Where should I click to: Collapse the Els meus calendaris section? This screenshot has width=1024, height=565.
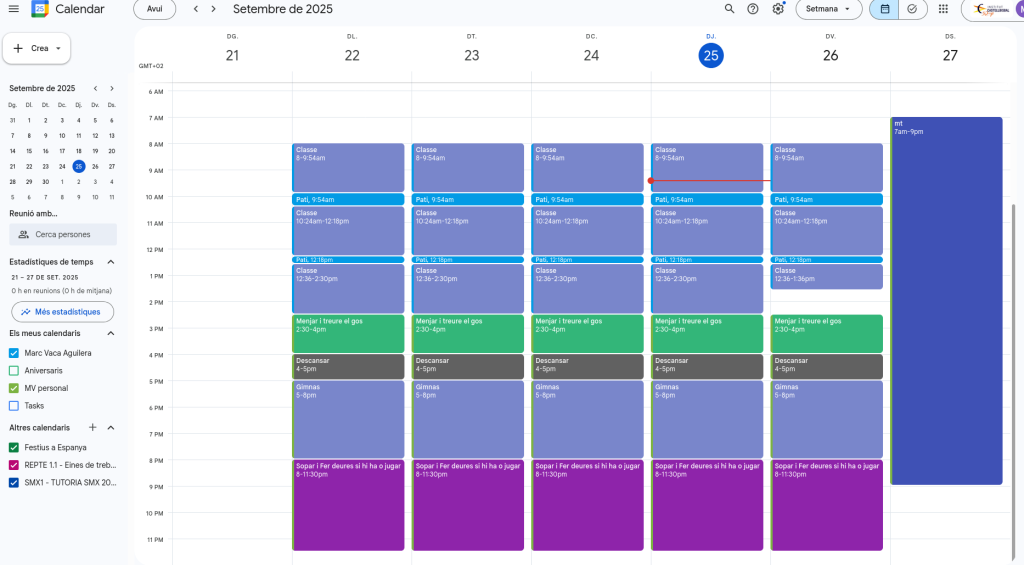point(110,333)
